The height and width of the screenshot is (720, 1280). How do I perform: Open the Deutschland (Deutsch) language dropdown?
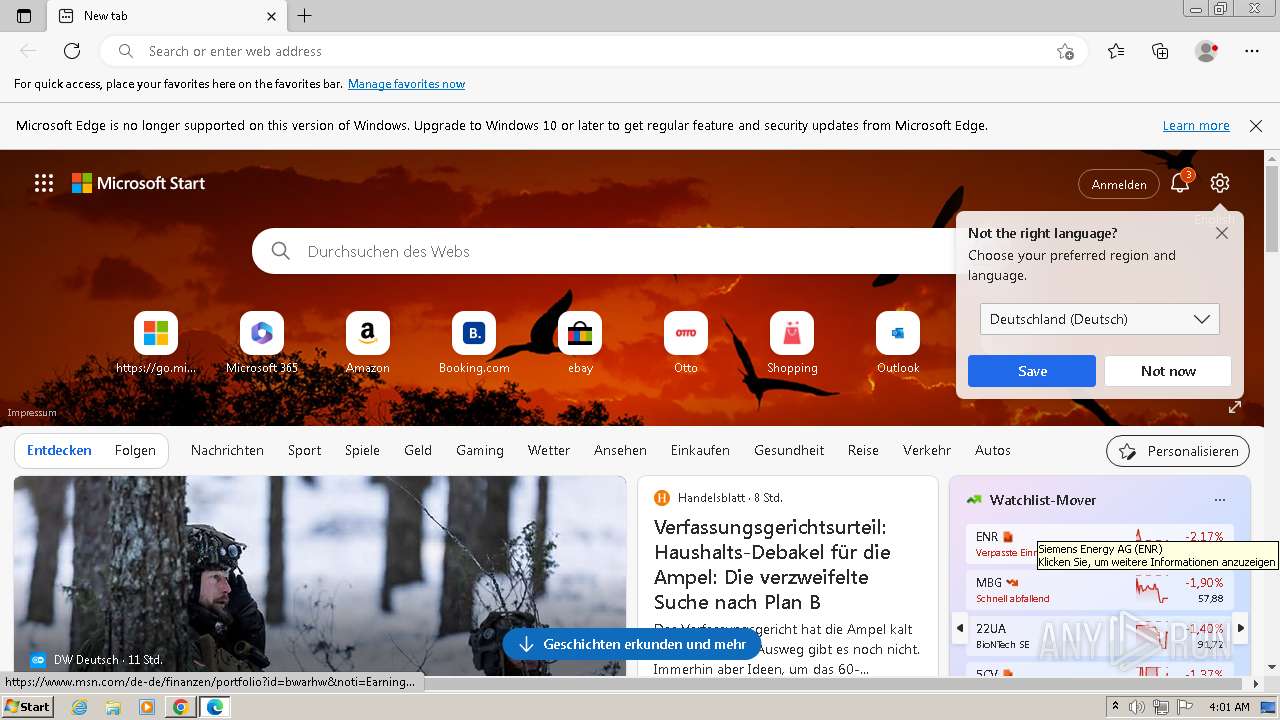tap(1100, 319)
